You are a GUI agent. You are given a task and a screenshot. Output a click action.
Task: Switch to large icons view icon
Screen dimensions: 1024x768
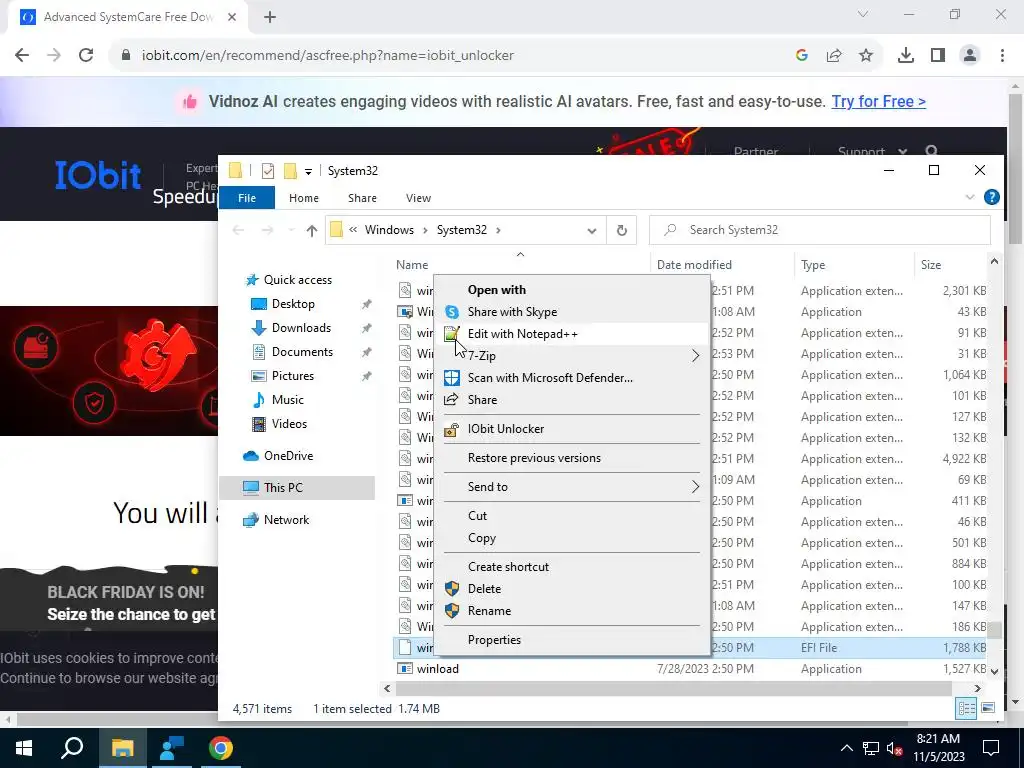coord(988,708)
